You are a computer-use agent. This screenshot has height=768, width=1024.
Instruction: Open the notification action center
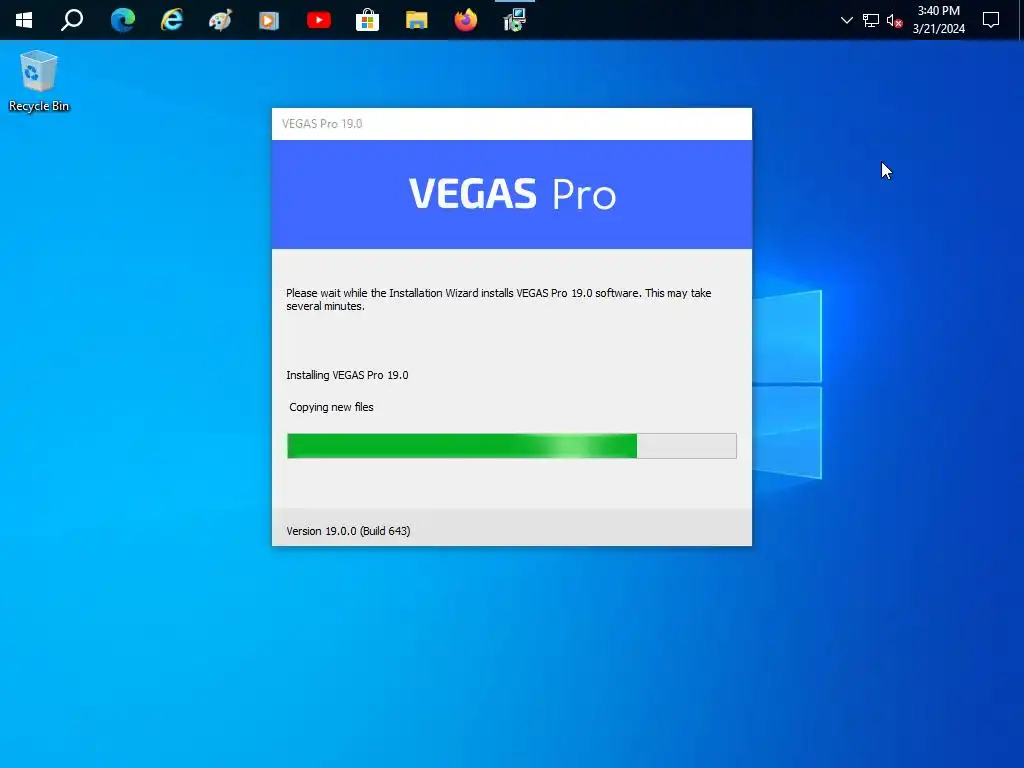click(x=991, y=20)
